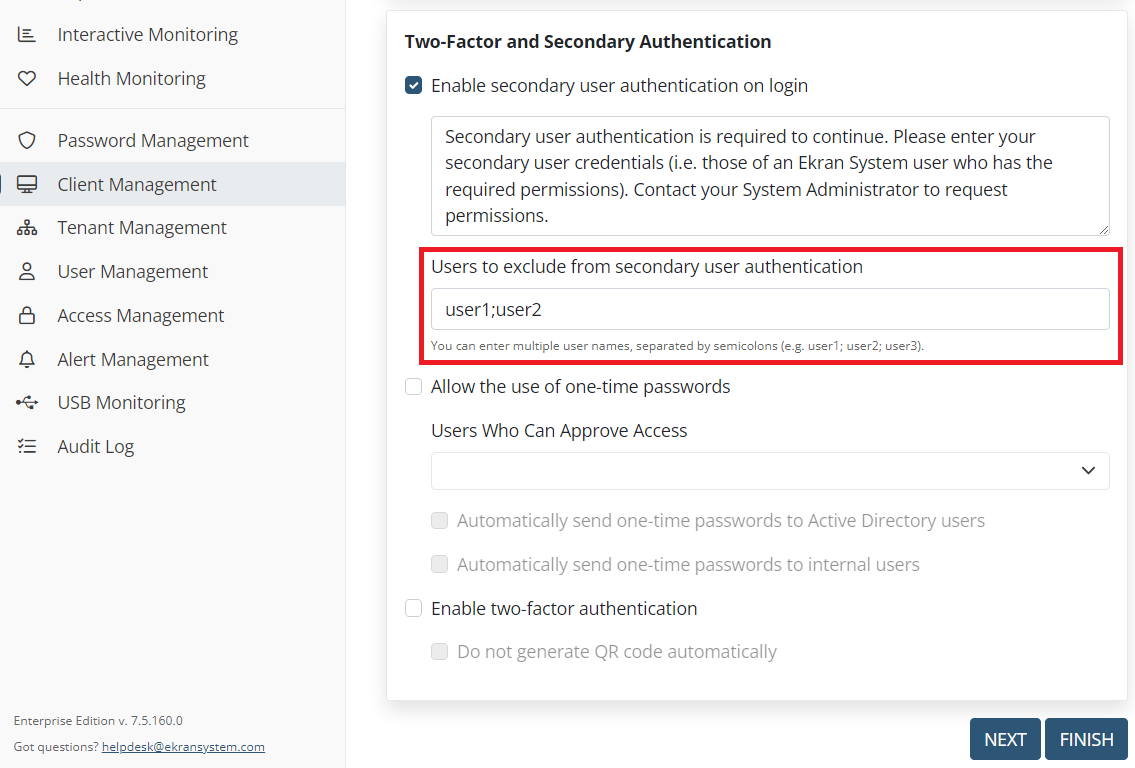
Task: Click the Tenant Management hierarchy icon
Action: pos(27,228)
